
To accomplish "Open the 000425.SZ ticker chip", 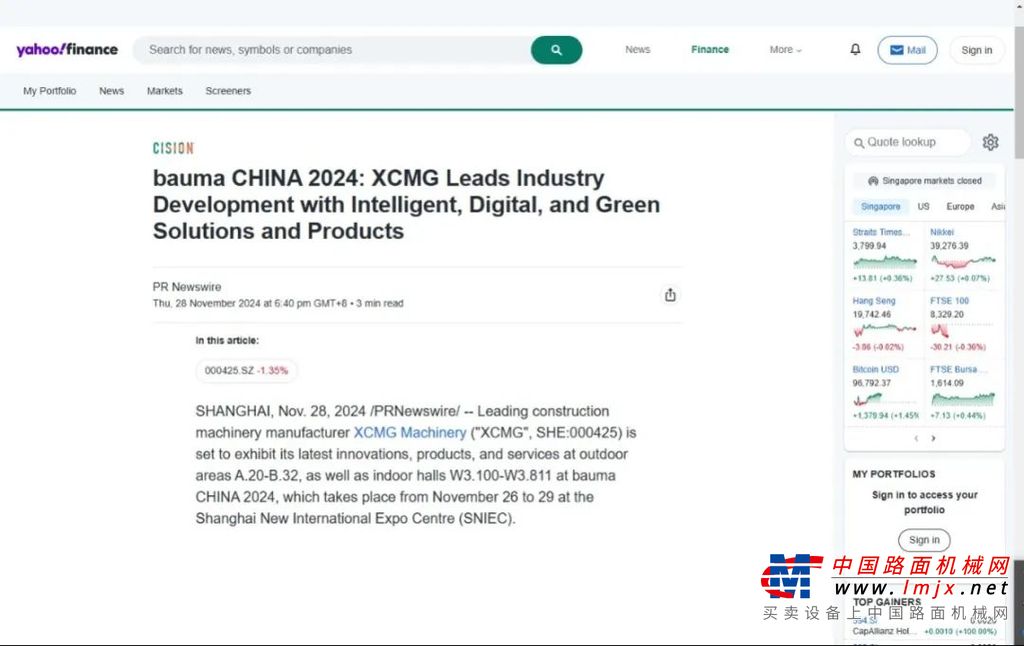I will tap(246, 370).
